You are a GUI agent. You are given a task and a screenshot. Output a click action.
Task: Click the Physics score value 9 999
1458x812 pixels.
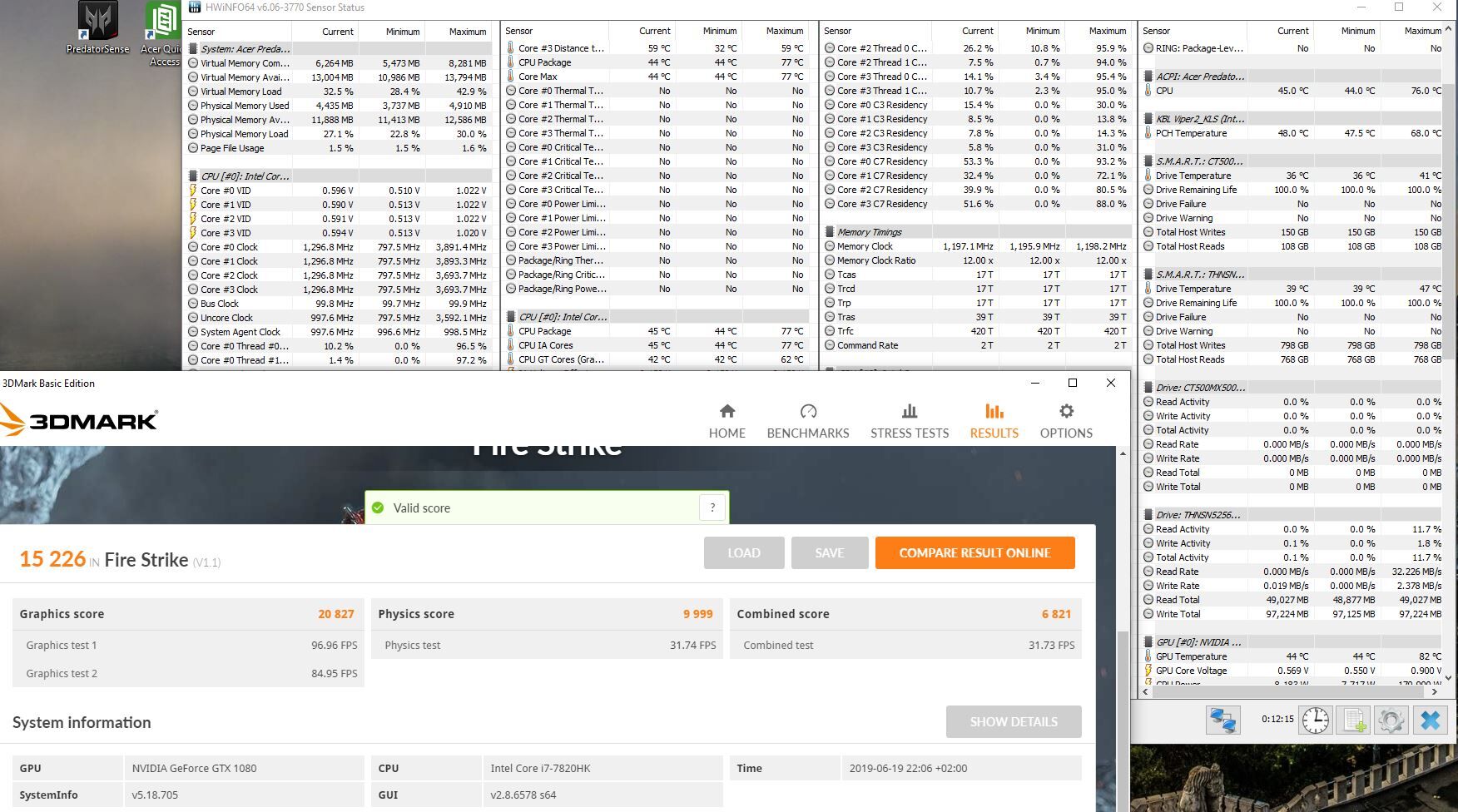click(698, 614)
